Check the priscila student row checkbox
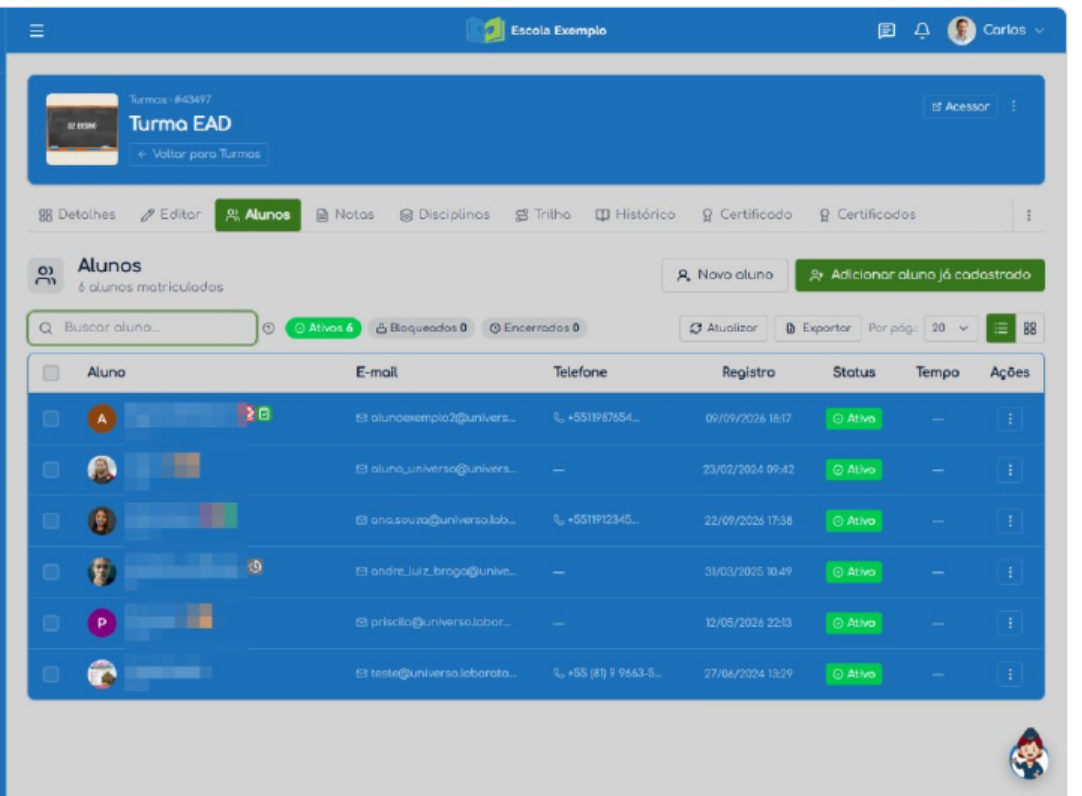 click(50, 623)
